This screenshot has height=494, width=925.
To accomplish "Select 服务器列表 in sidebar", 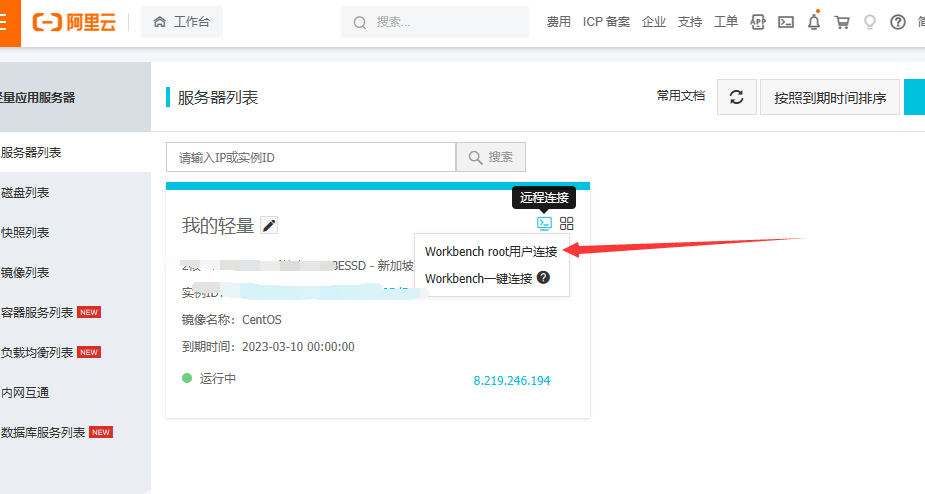I will (x=76, y=152).
